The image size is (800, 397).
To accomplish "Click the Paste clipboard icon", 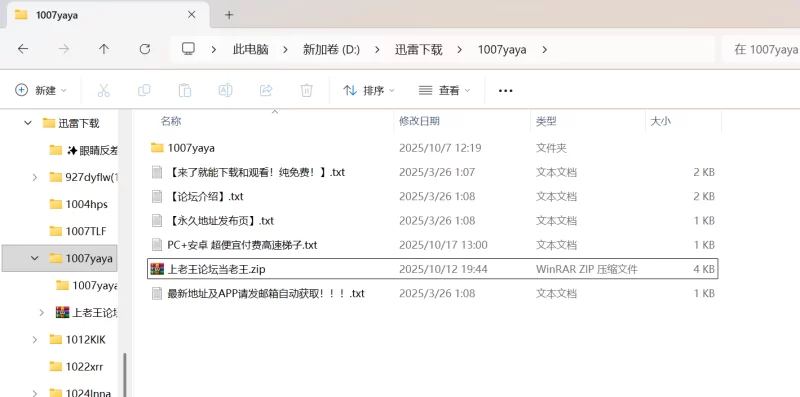I will [185, 90].
